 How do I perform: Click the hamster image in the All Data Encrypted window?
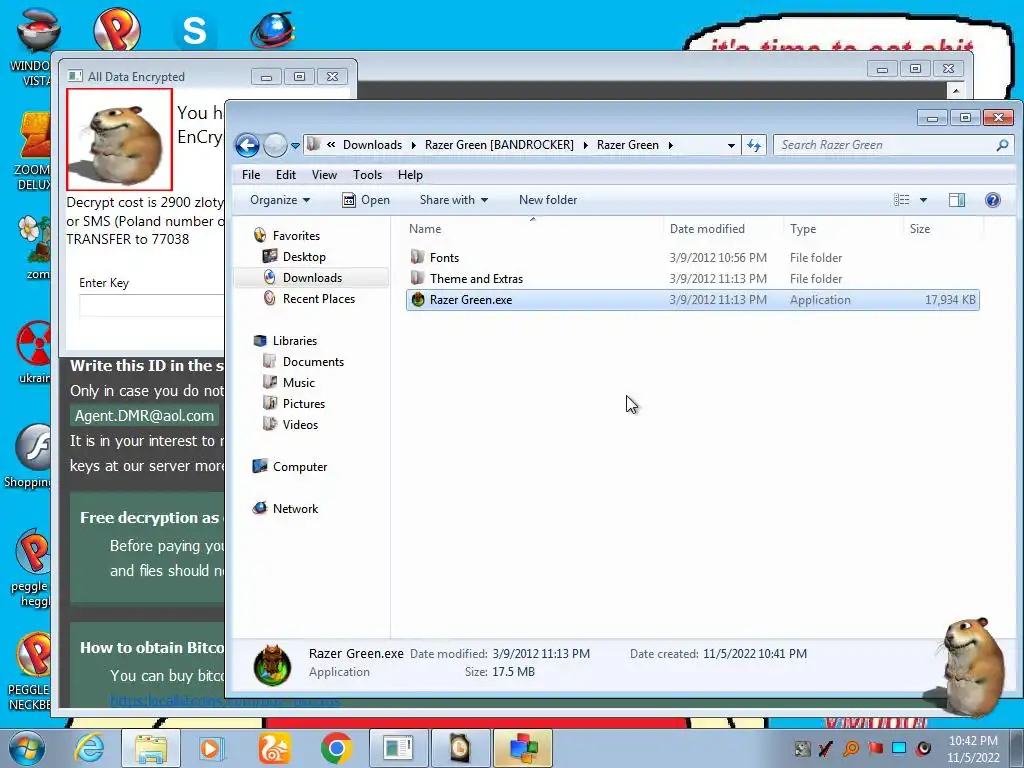click(x=120, y=139)
